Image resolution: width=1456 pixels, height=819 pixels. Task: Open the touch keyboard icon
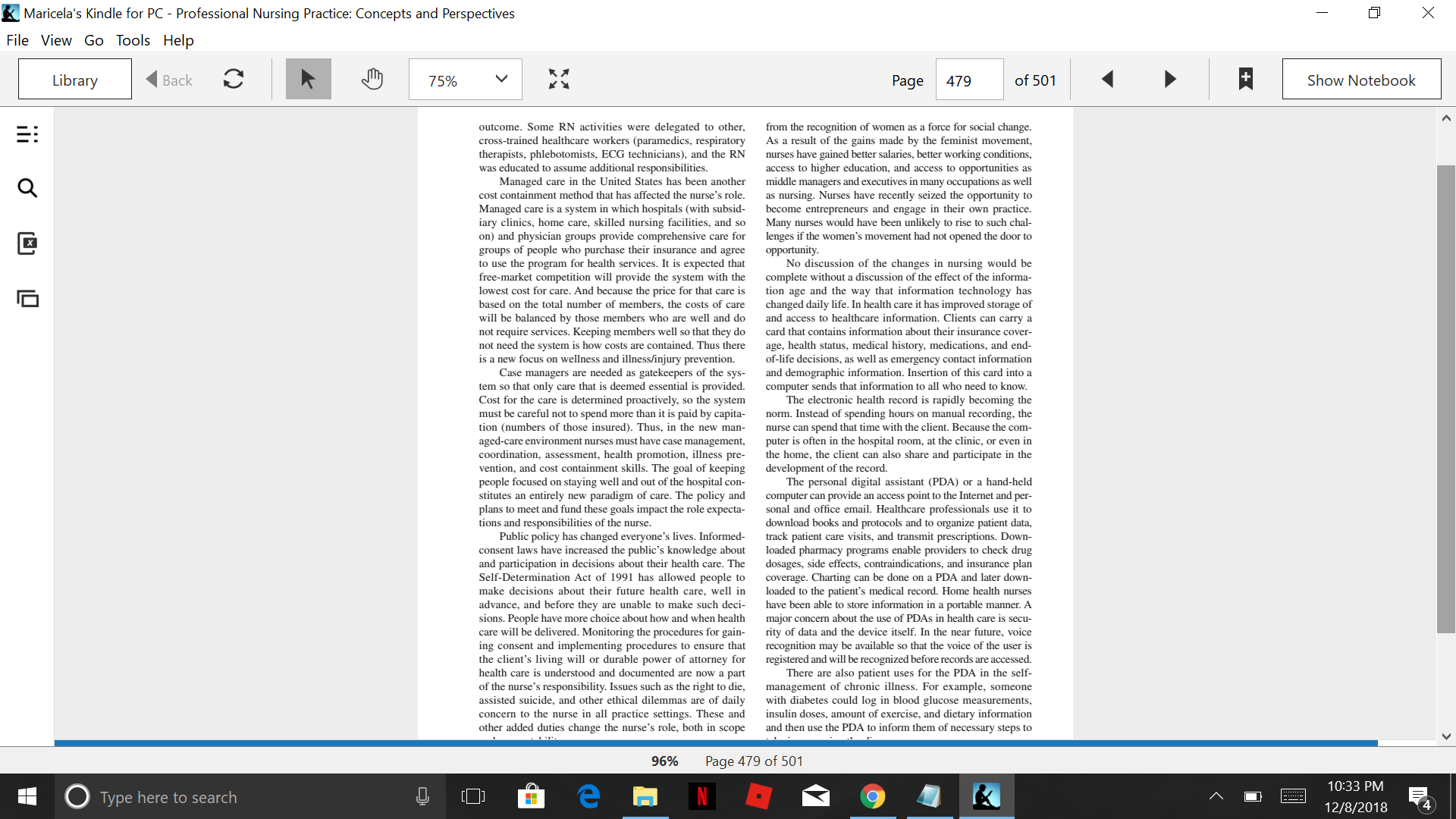(x=1293, y=796)
